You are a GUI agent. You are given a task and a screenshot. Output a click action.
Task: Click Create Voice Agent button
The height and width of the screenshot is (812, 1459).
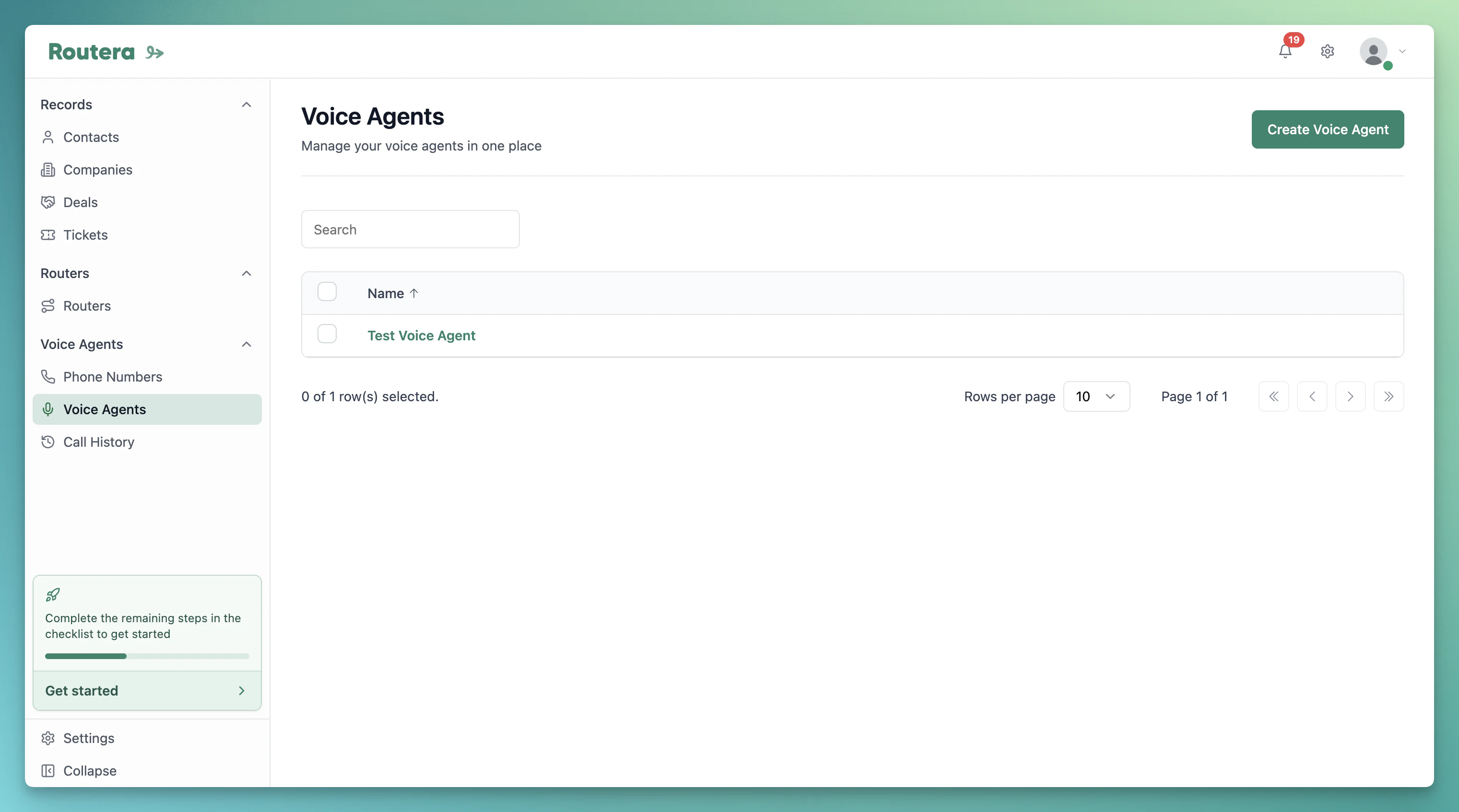pyautogui.click(x=1328, y=130)
